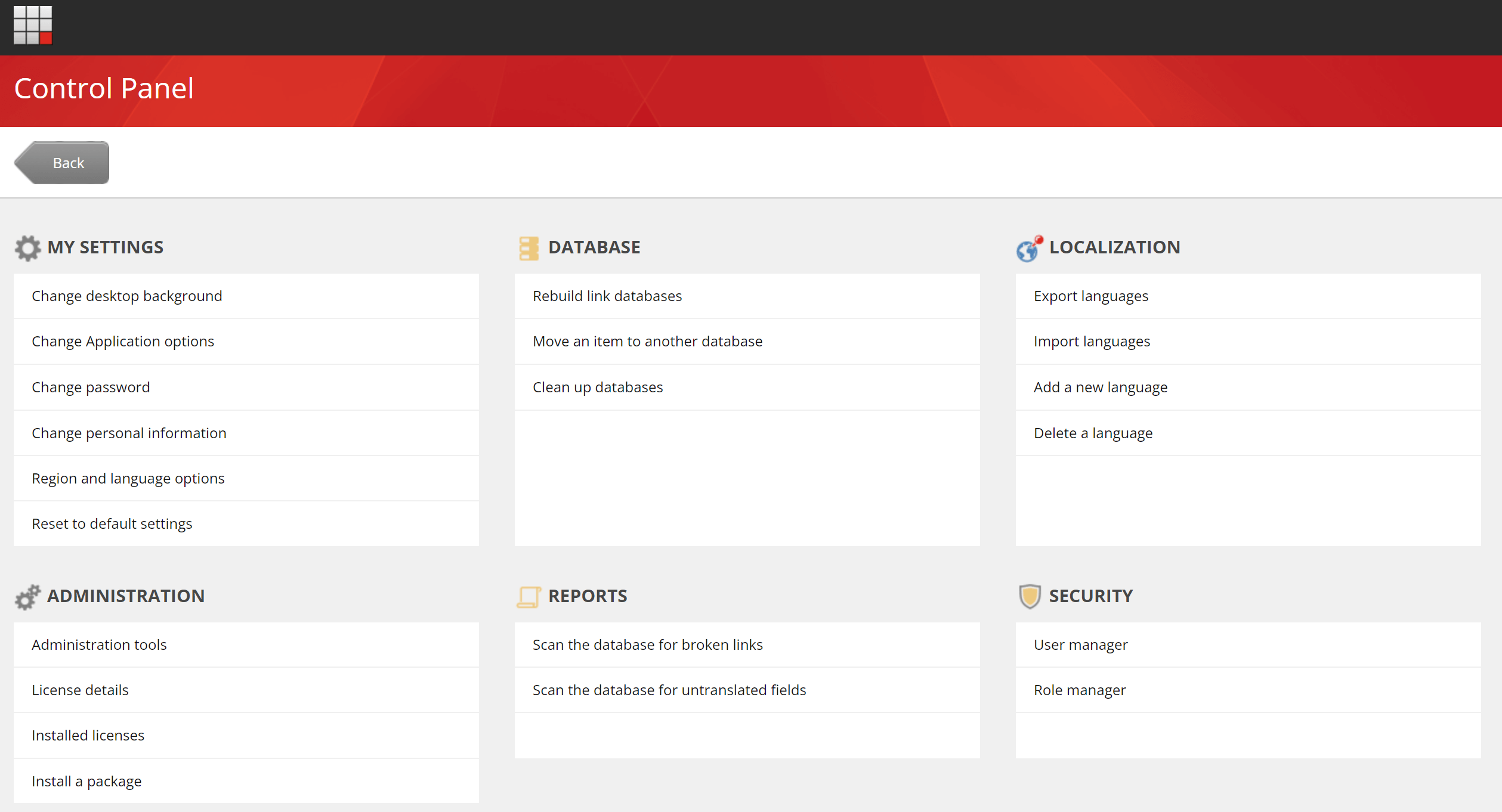Click the Database stack icon
This screenshot has height=812, width=1502.
[x=529, y=248]
